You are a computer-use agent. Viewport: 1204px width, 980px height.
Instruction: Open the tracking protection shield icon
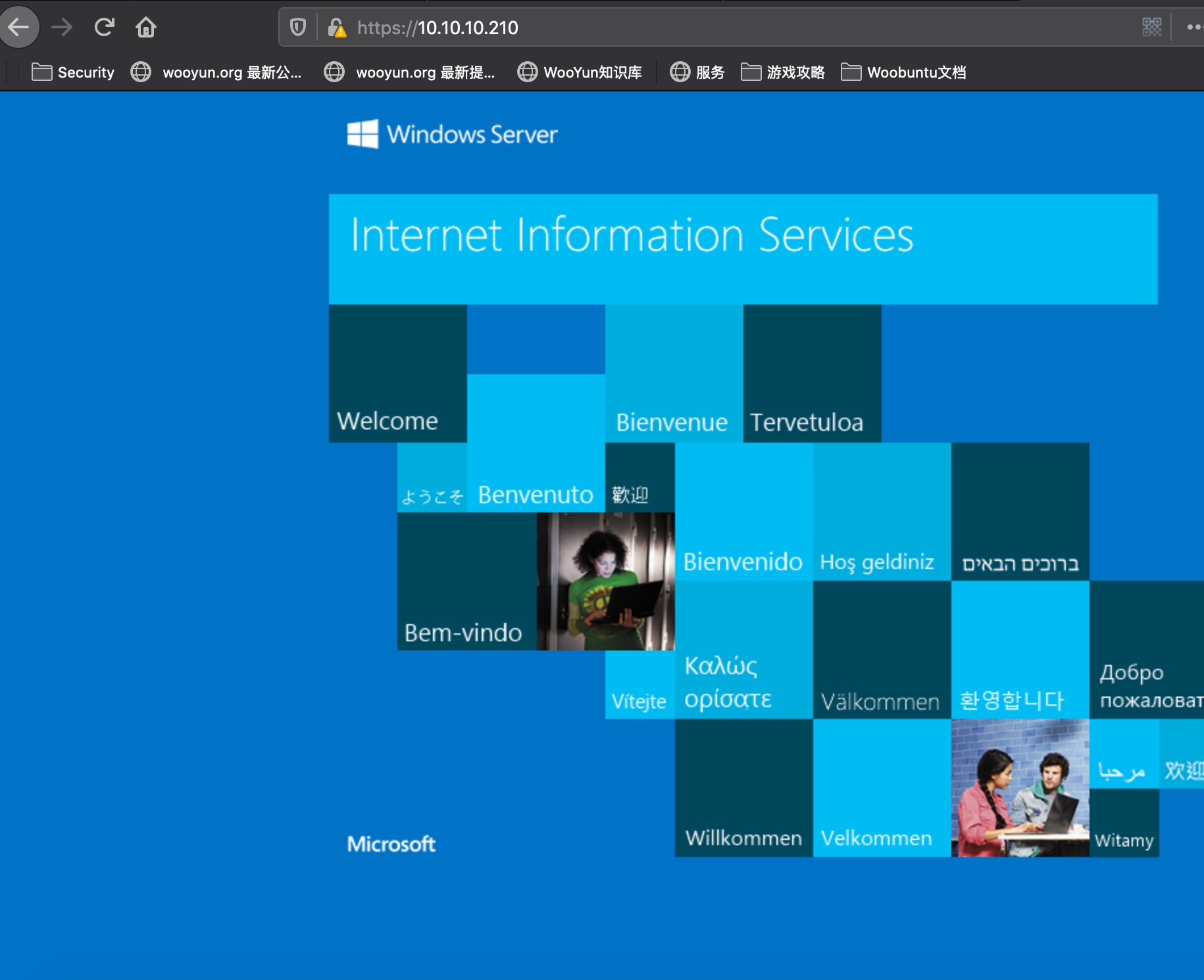[298, 28]
